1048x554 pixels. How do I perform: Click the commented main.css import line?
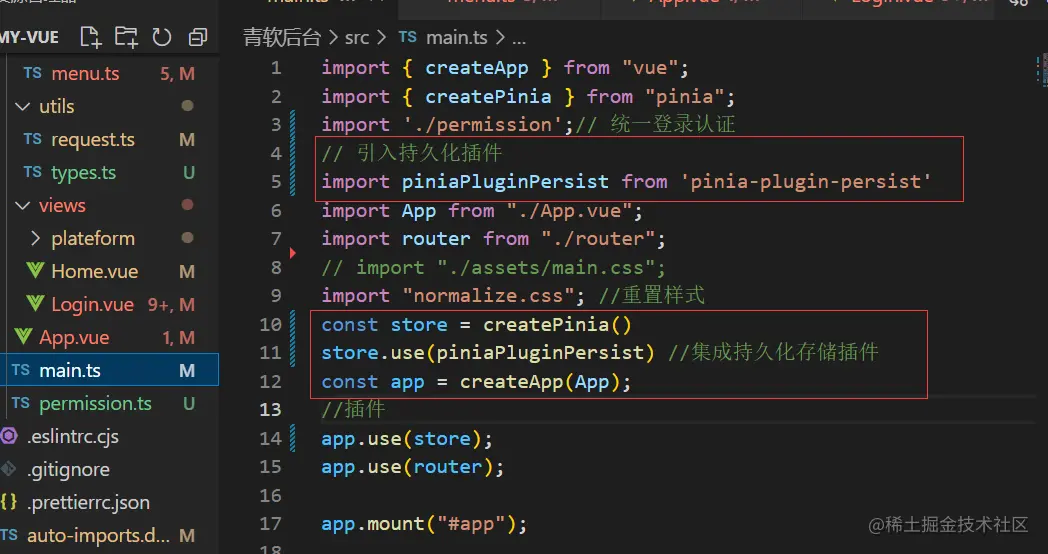[493, 267]
